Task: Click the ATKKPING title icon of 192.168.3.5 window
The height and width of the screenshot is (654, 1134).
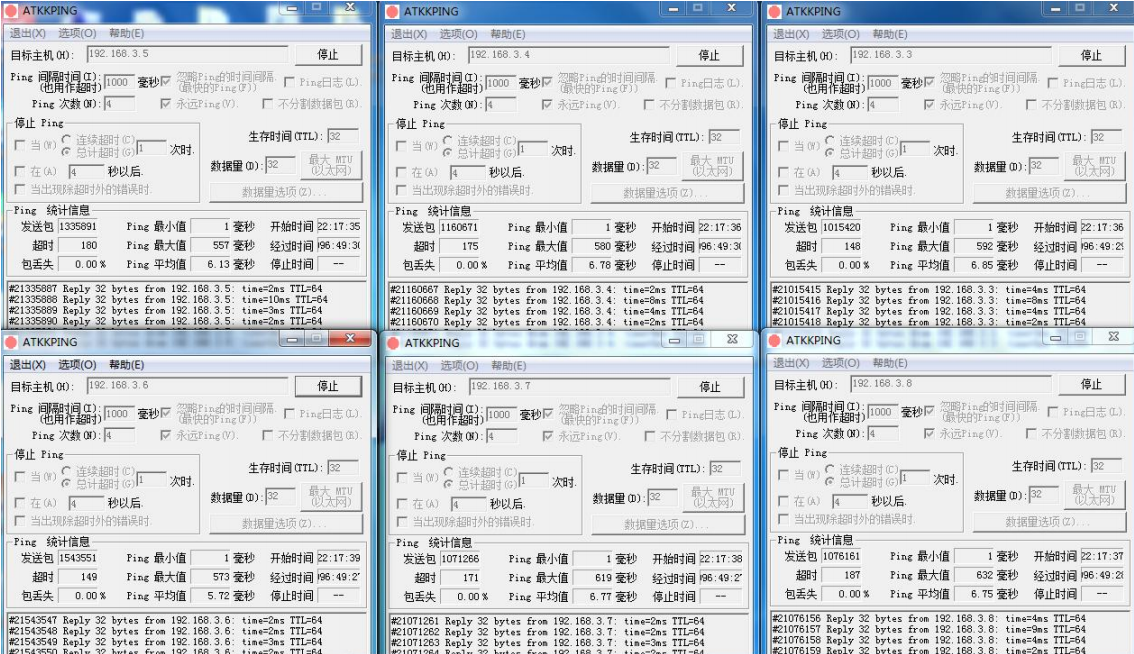Action: [x=11, y=11]
